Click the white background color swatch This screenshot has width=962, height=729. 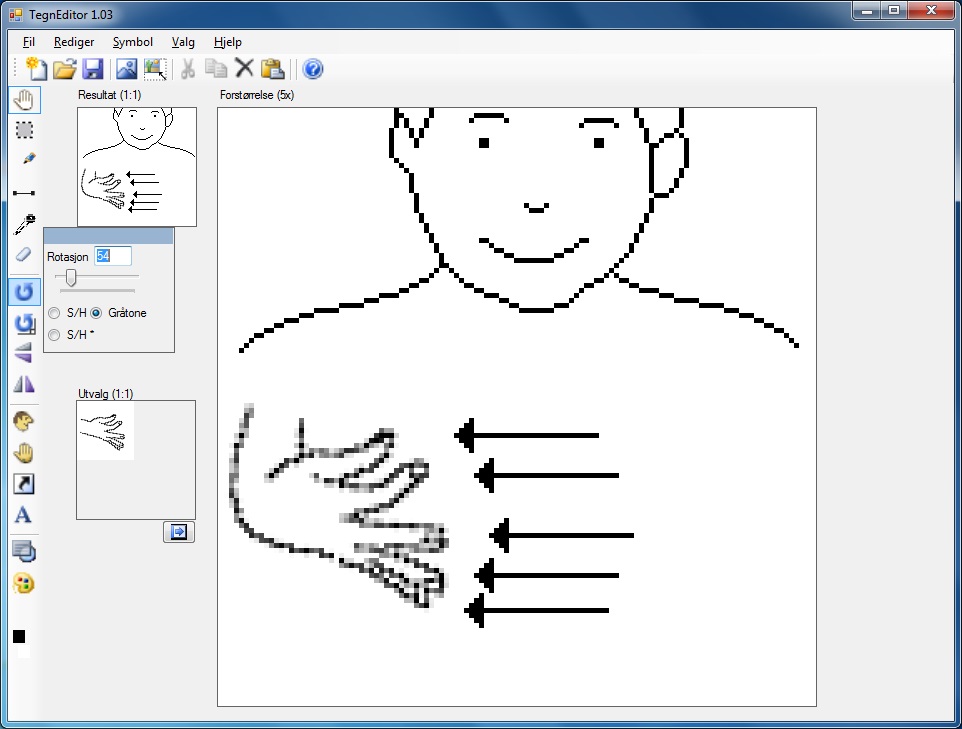24,650
